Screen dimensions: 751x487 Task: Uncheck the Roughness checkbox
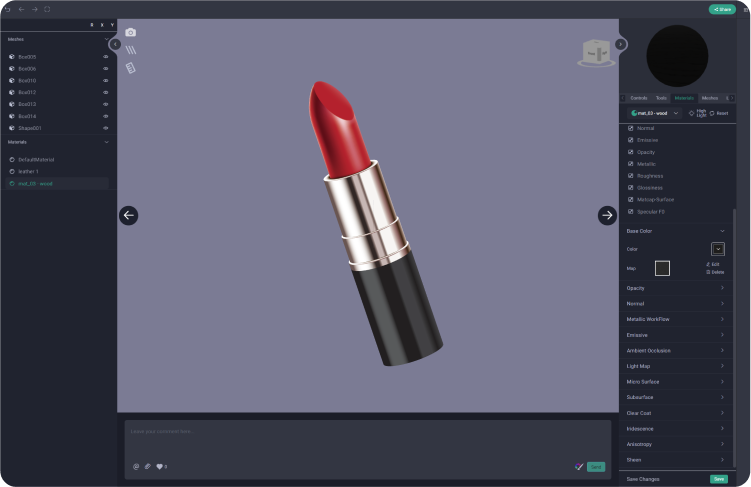pos(630,176)
